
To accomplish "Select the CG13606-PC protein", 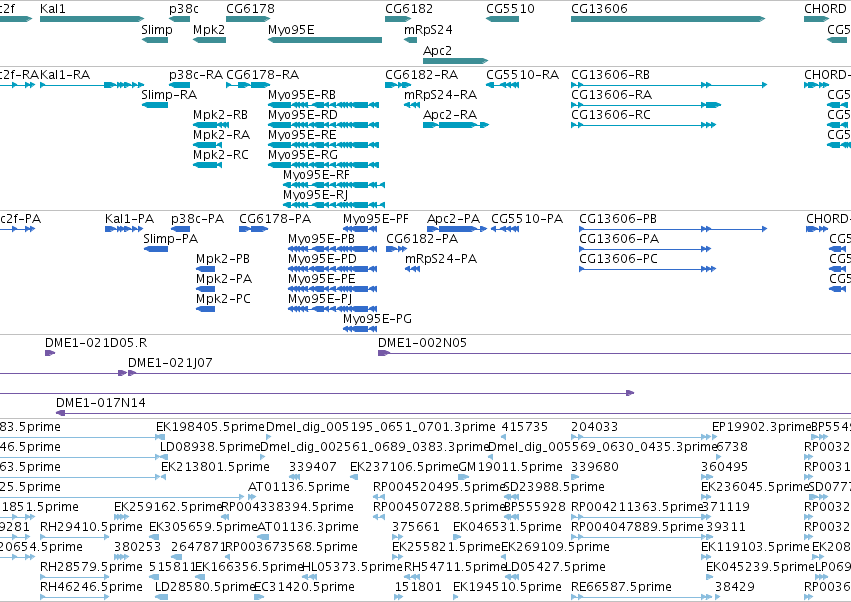I will [647, 269].
